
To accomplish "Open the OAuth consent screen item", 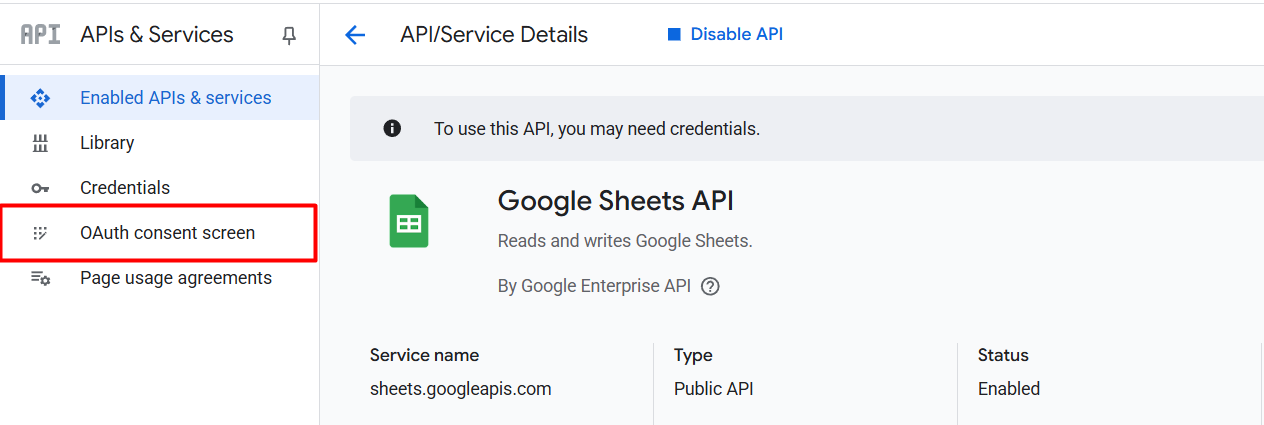I will tap(160, 233).
